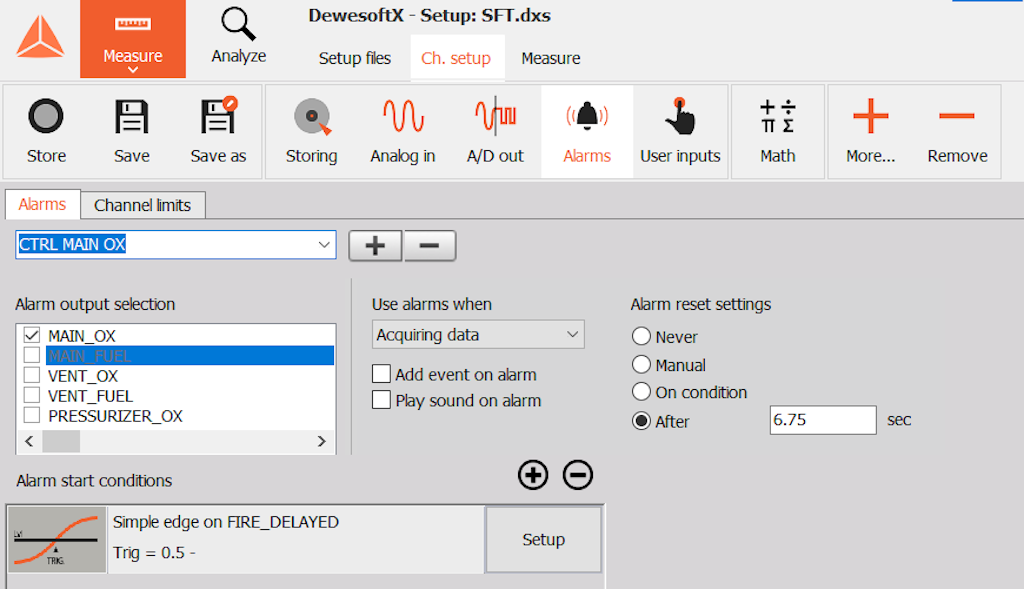Select the Alarms module icon
Viewport: 1024px width, 589px height.
coord(587,131)
